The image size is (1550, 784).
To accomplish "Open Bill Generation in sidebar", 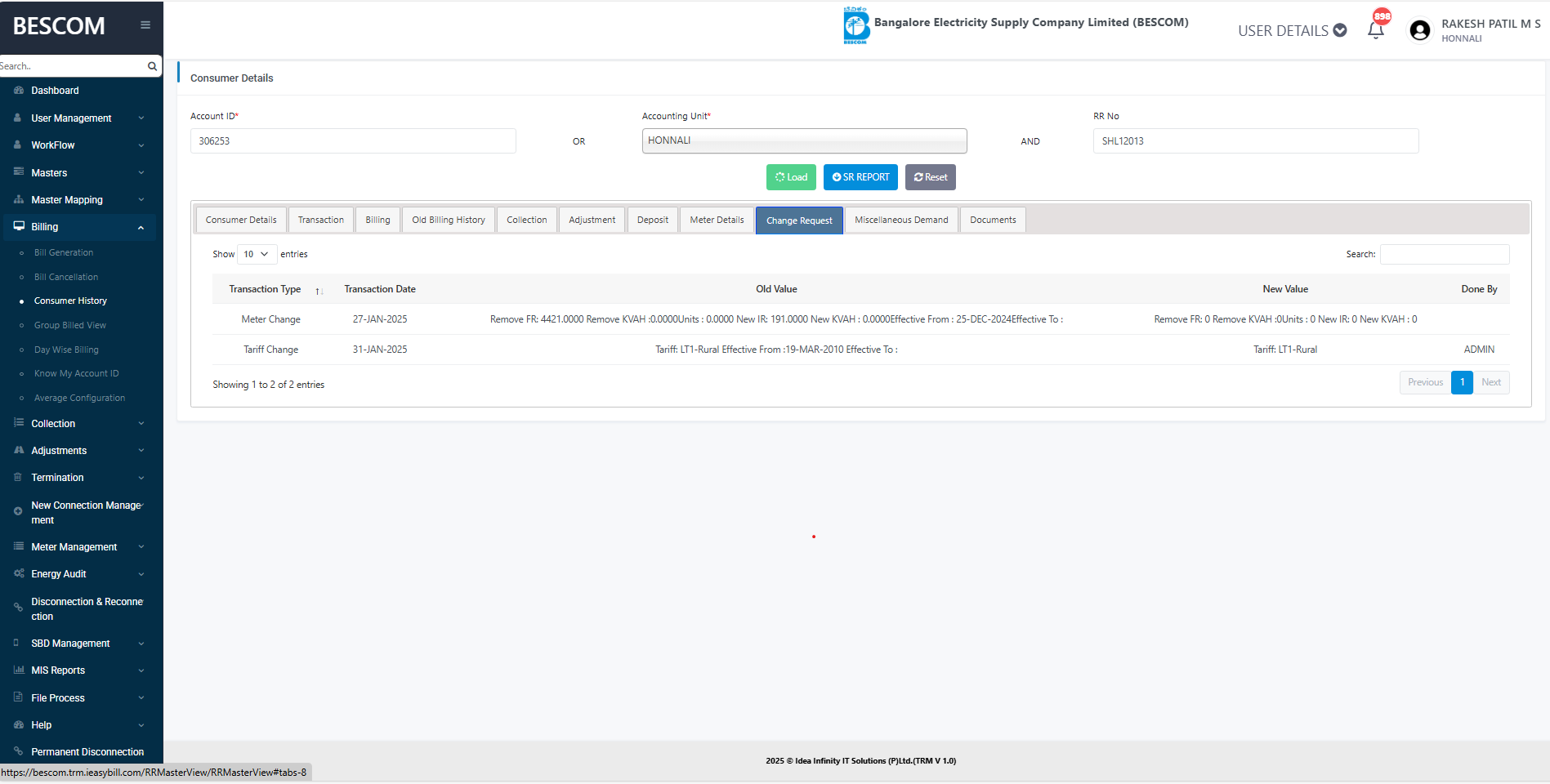I will (x=64, y=253).
